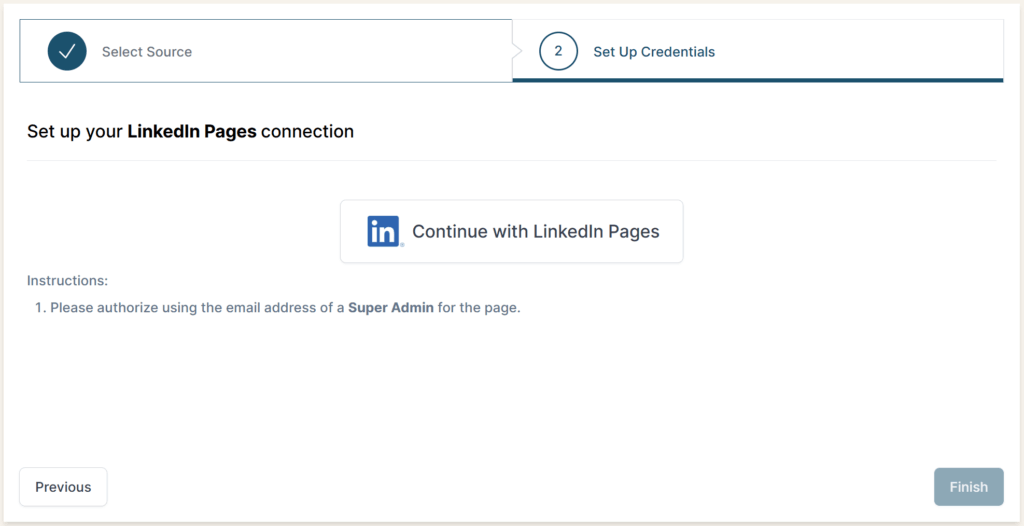Click the Instructions label
The image size is (1024, 526).
point(67,281)
